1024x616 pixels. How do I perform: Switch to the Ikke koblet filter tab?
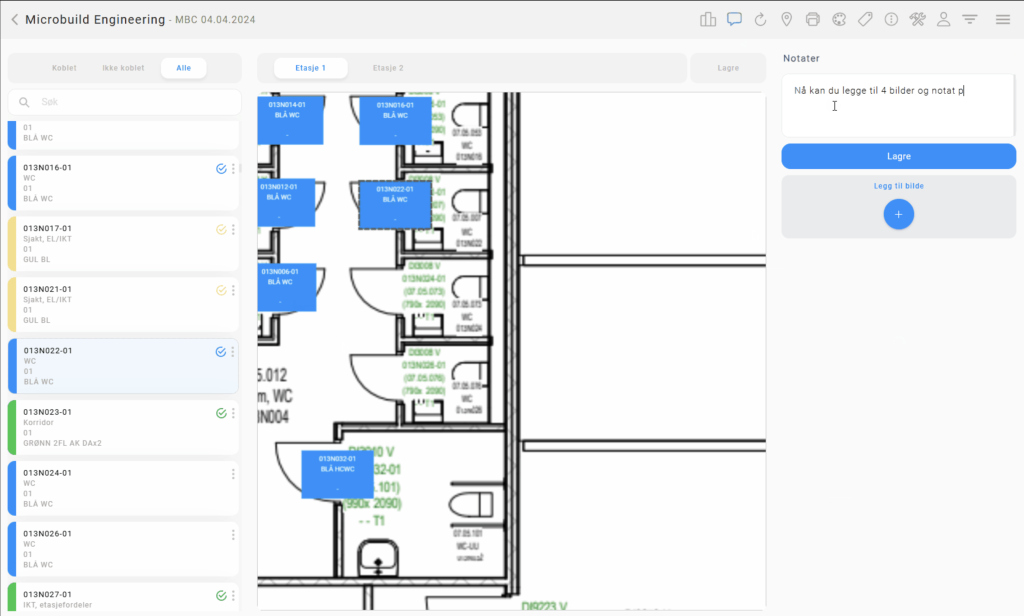(123, 68)
